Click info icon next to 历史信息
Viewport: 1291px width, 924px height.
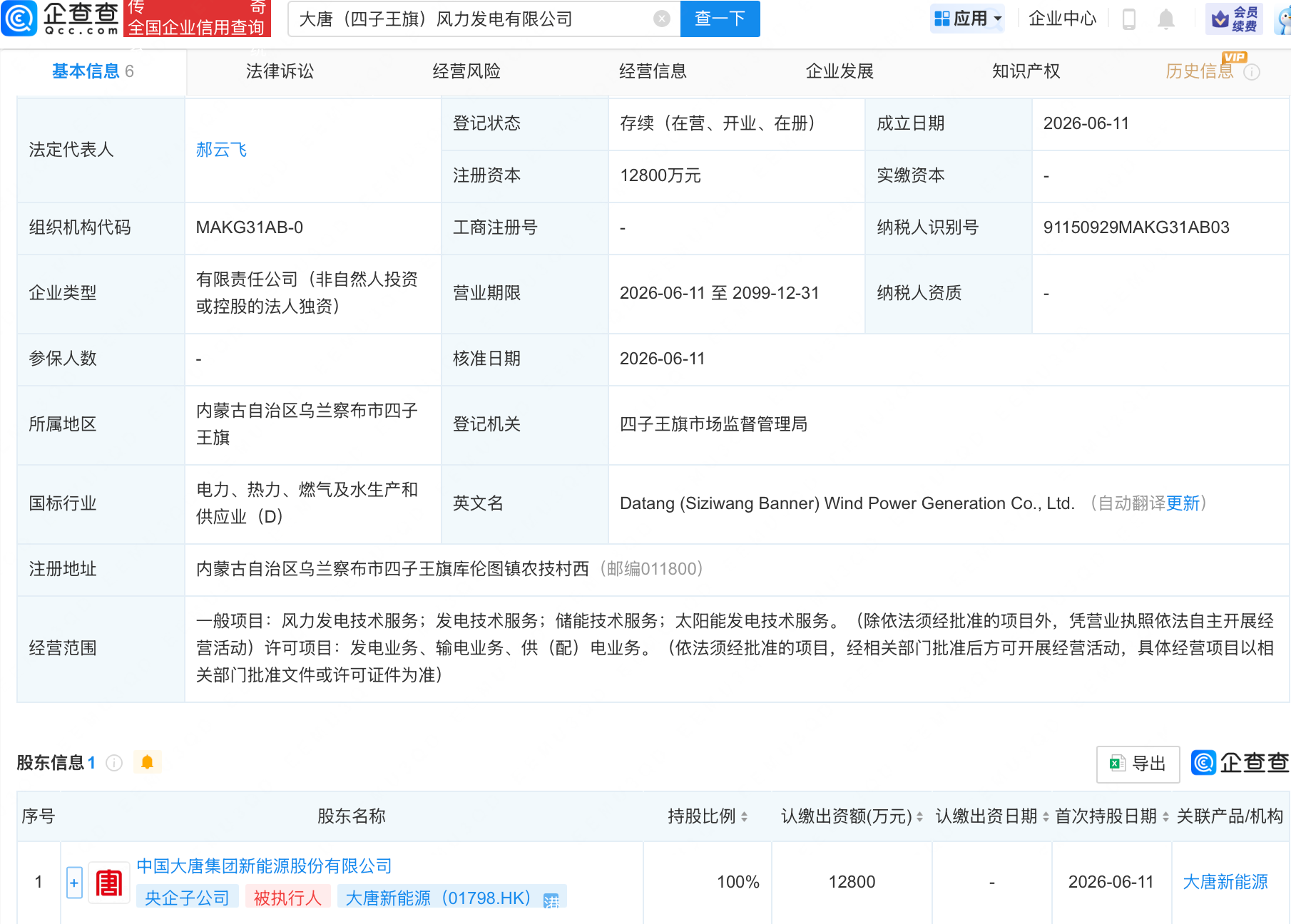1252,72
